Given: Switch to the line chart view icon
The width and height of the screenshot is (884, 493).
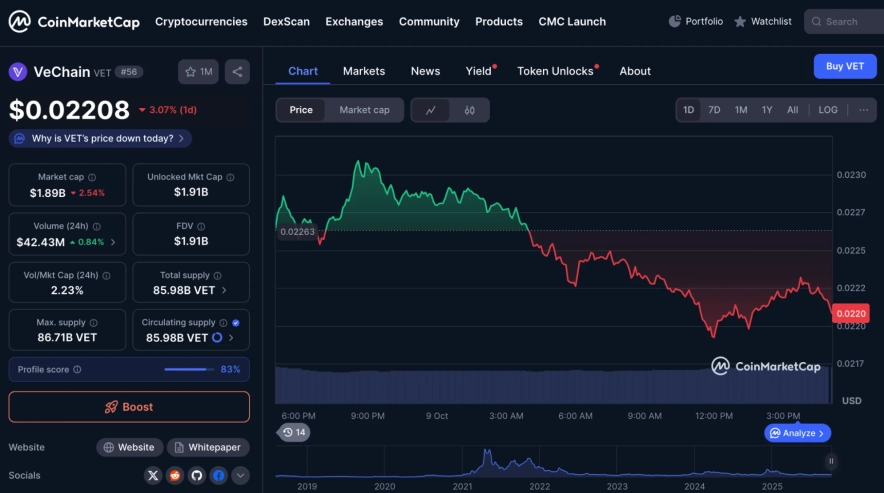Looking at the screenshot, I should [430, 110].
